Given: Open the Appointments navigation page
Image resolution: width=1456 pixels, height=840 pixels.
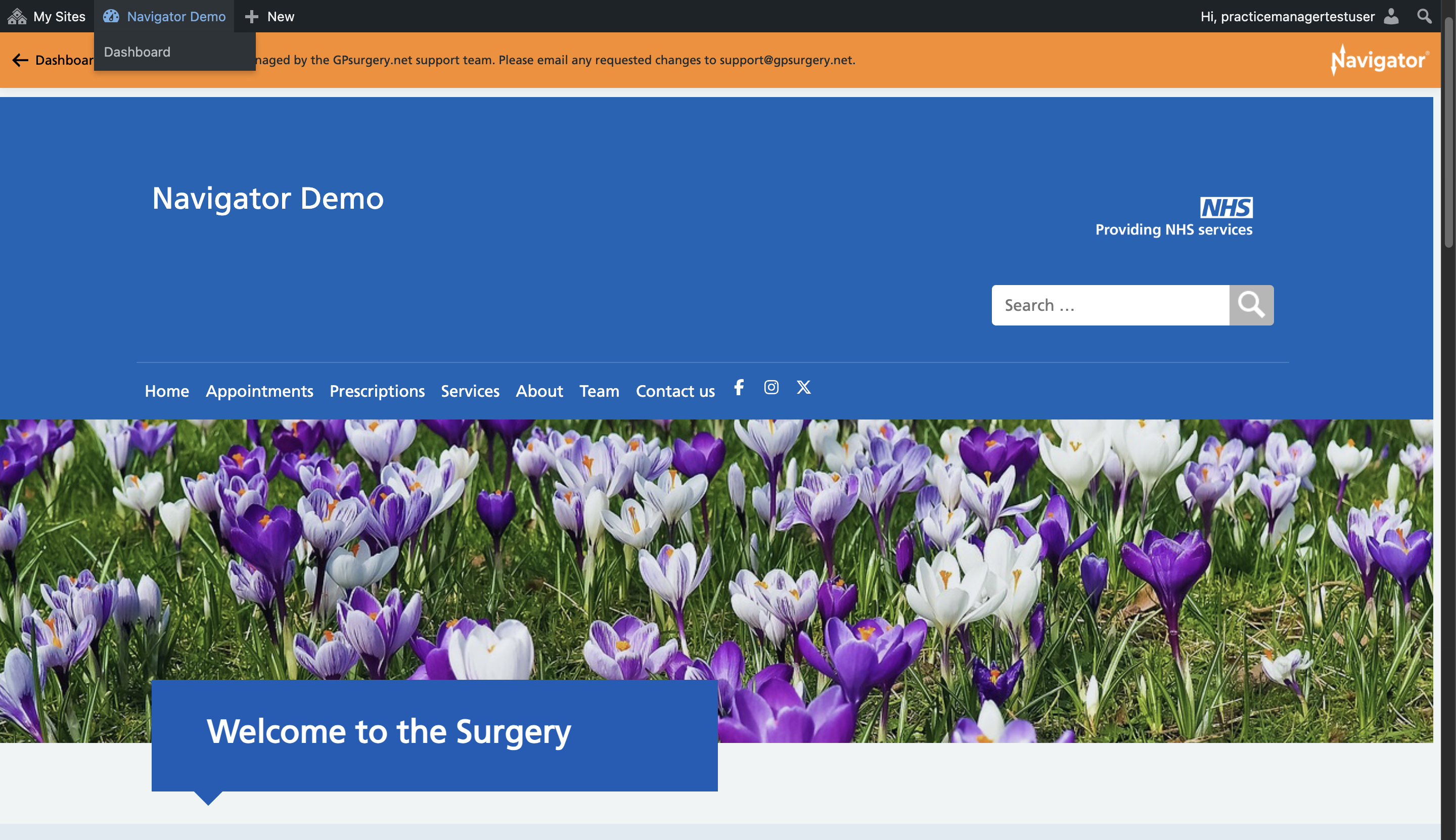Looking at the screenshot, I should click(259, 391).
